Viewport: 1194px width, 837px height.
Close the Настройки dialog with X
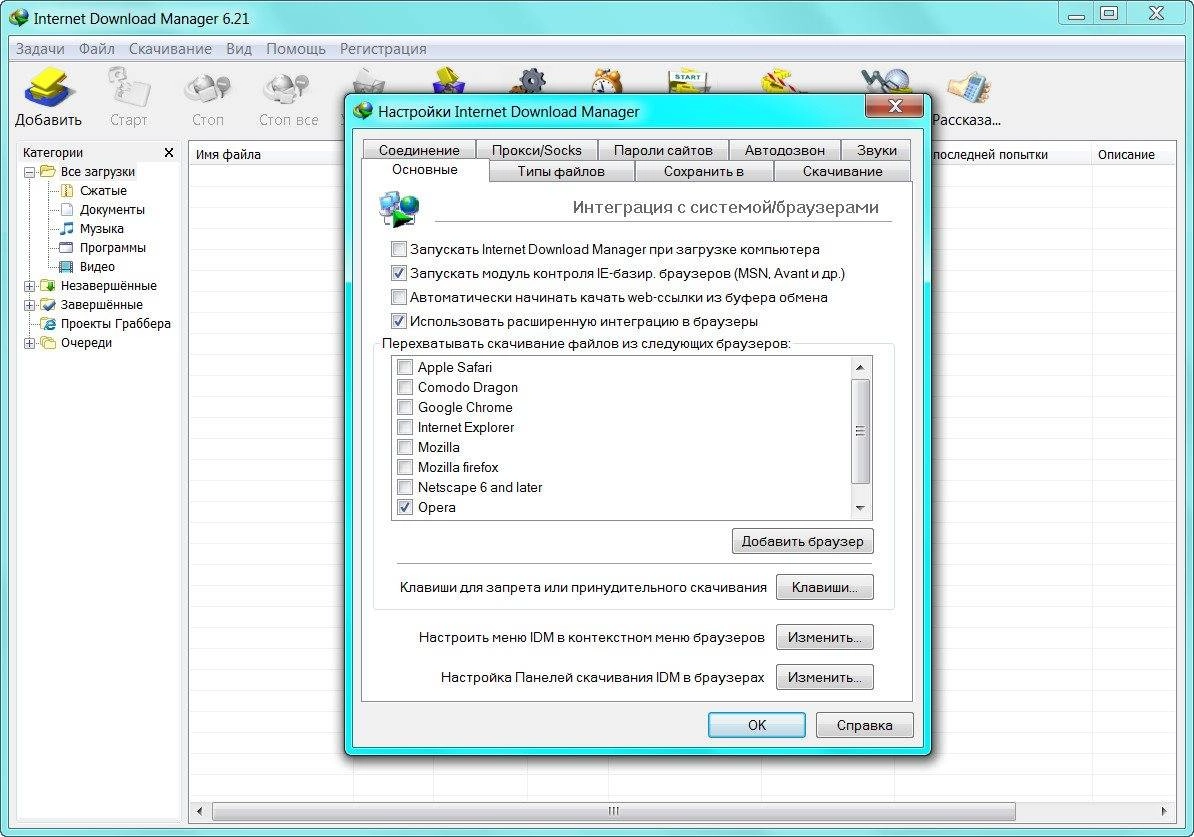[x=895, y=106]
